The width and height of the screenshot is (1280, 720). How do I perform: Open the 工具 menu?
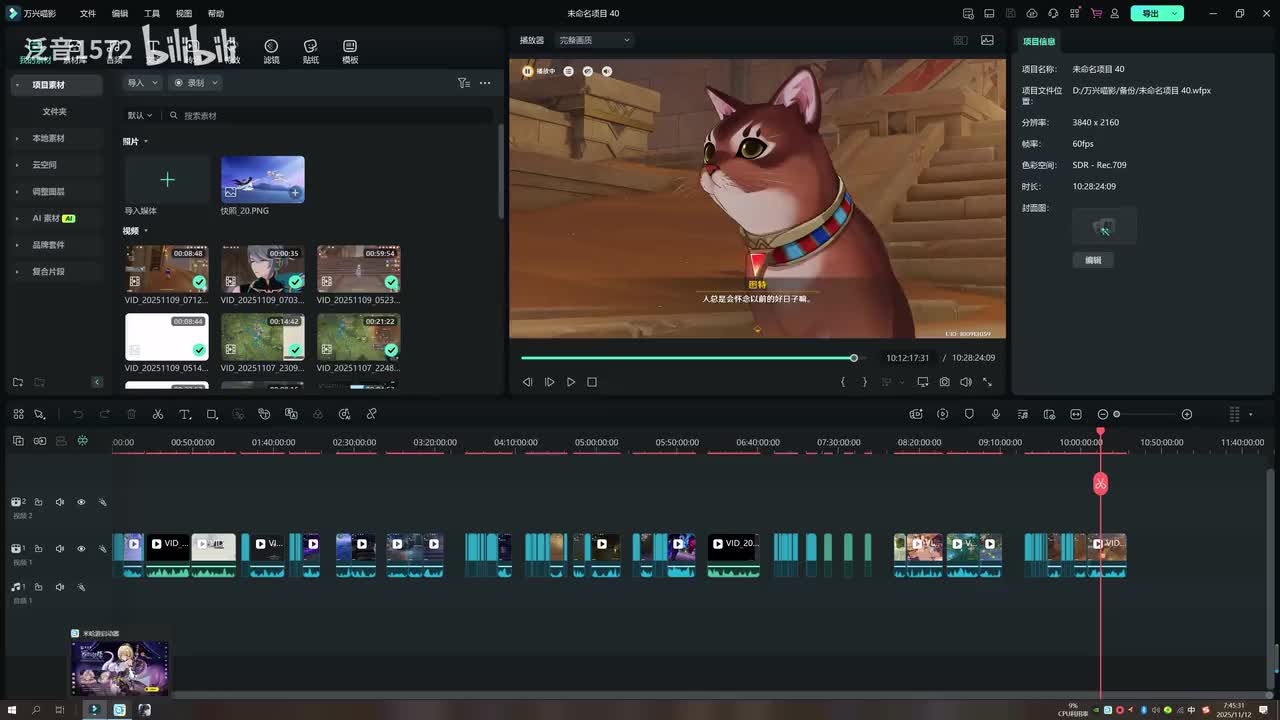[x=152, y=14]
